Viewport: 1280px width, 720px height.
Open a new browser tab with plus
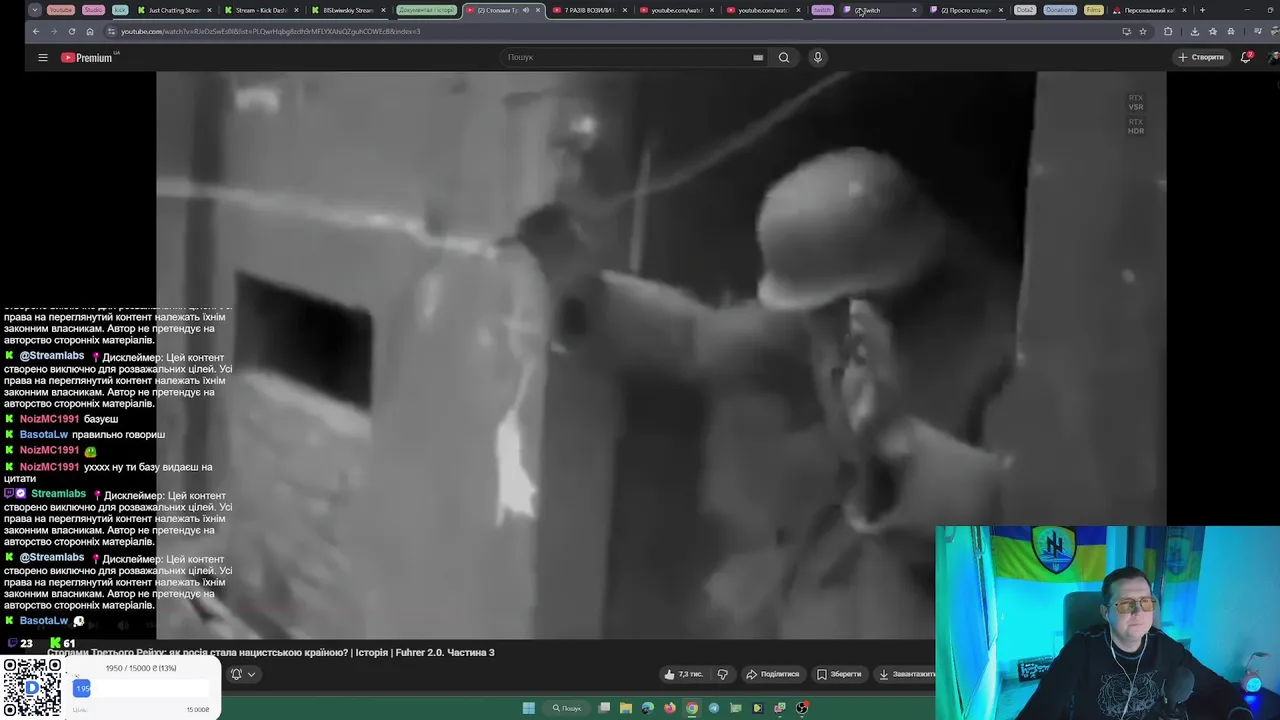[x=1202, y=10]
